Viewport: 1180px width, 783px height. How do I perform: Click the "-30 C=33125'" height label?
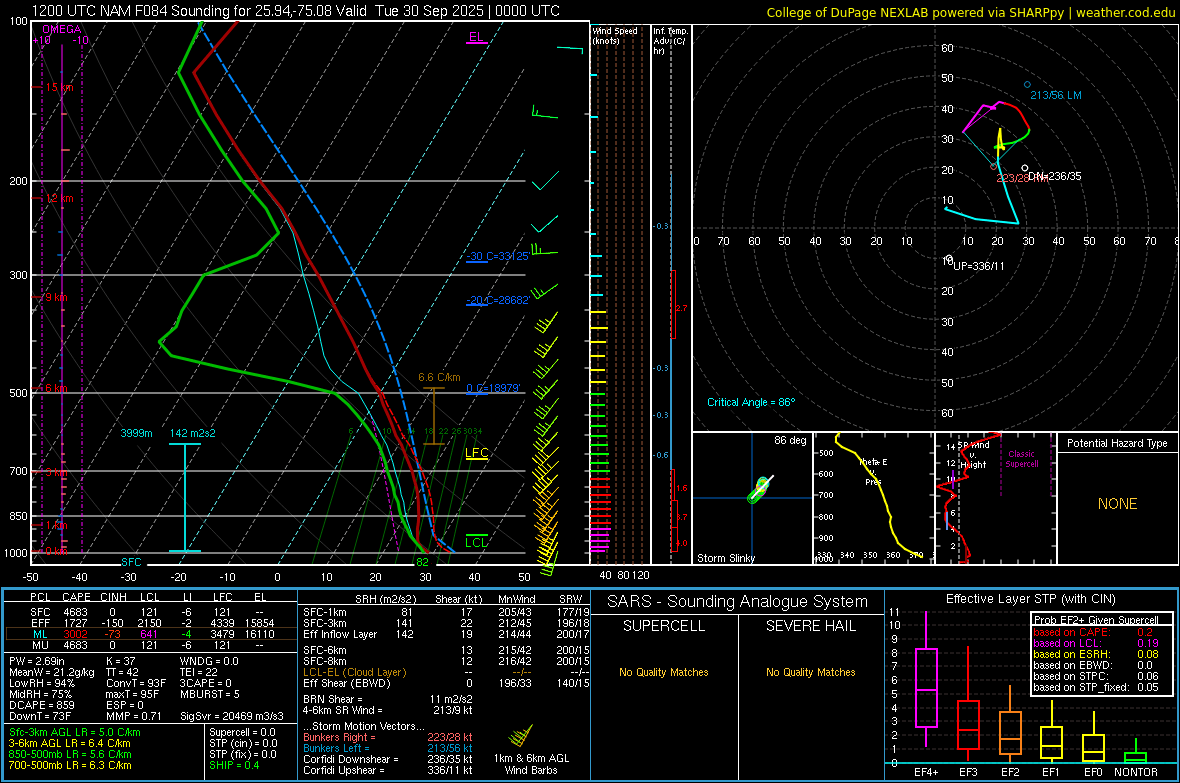pos(497,256)
